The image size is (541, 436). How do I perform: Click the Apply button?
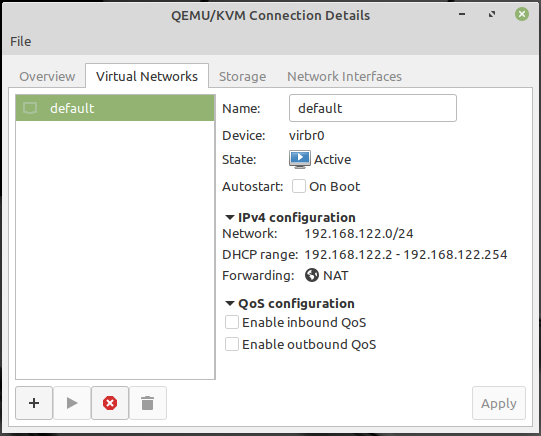[x=499, y=403]
